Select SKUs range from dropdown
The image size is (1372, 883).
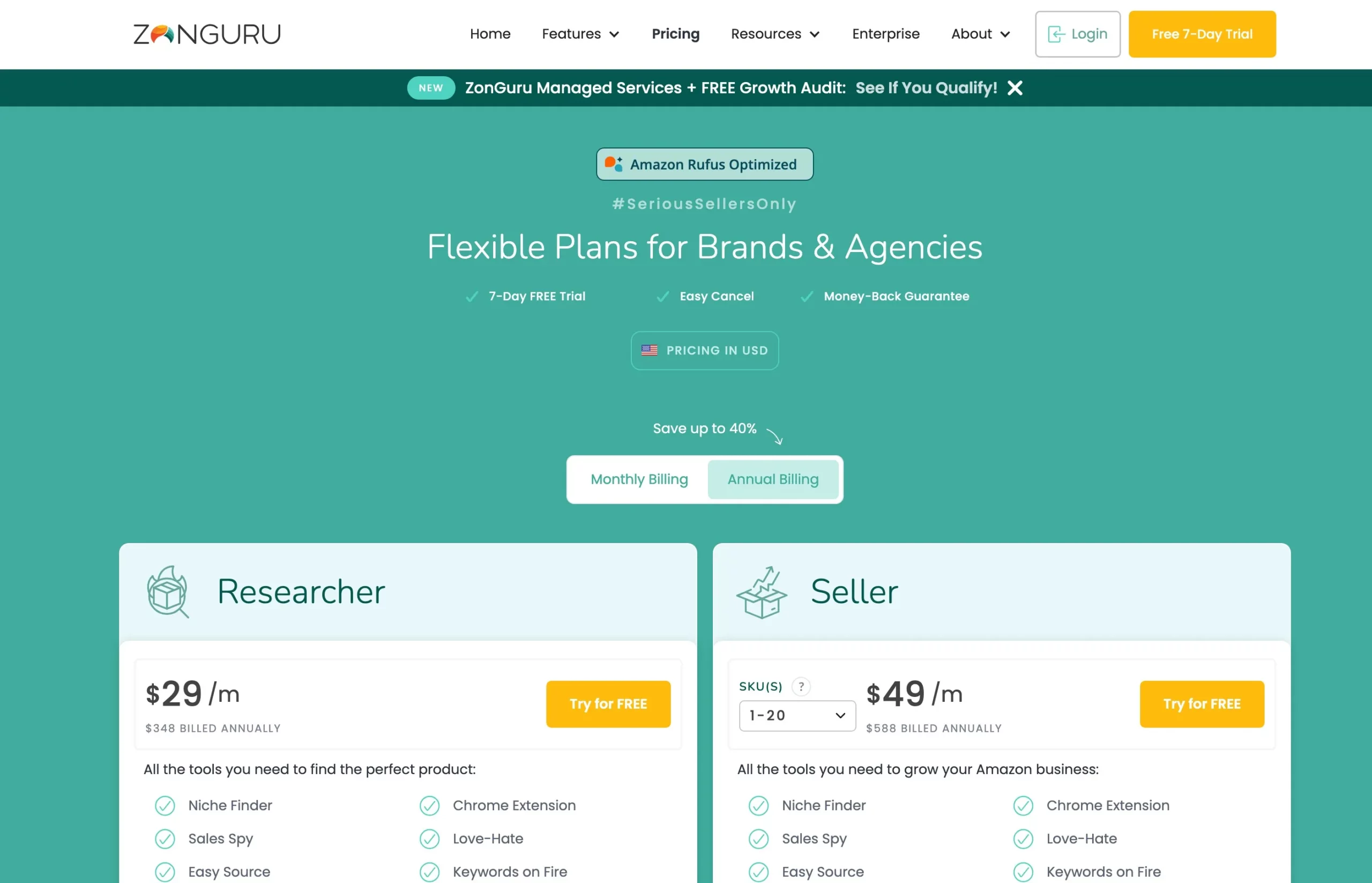tap(795, 714)
